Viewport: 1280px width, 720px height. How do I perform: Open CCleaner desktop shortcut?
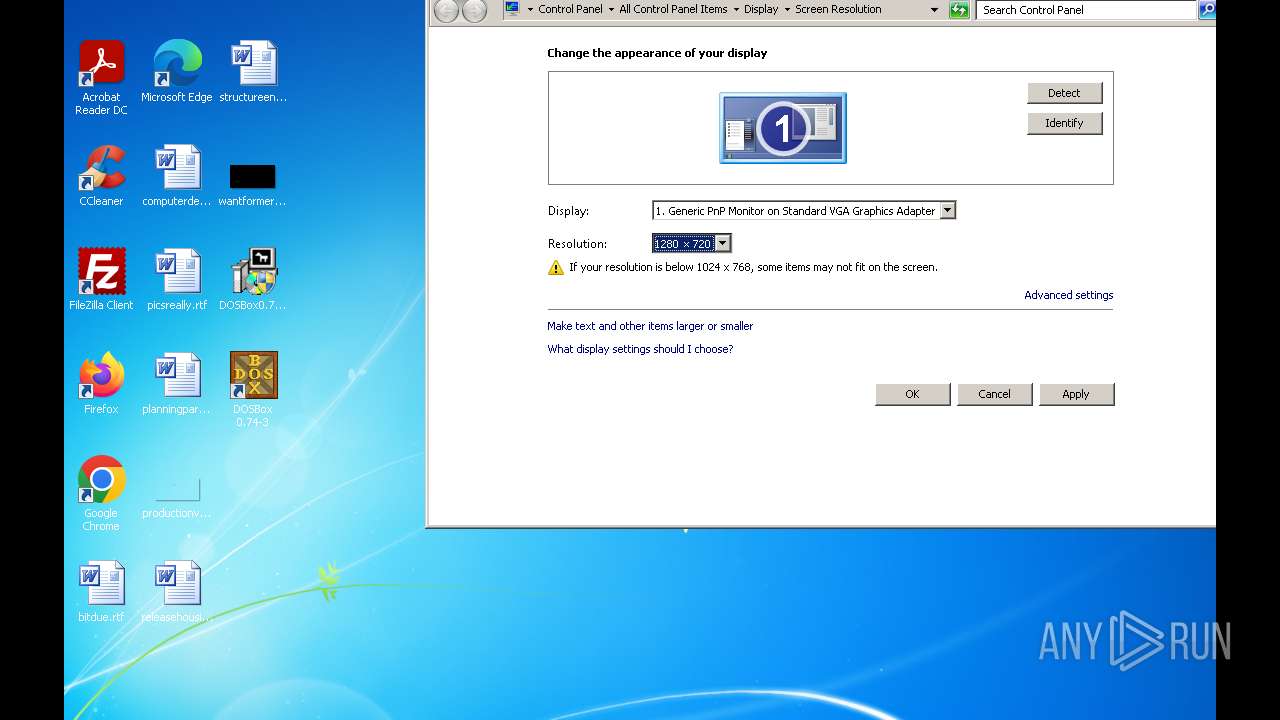pos(101,176)
